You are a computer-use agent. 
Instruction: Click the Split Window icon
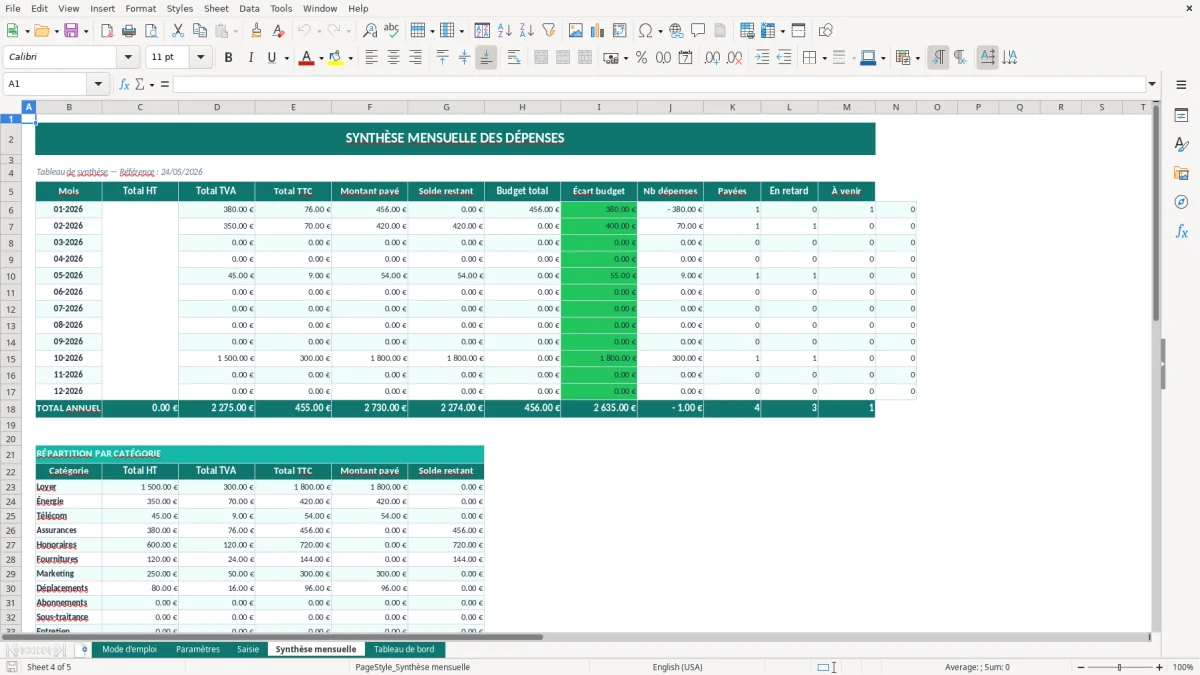[798, 31]
